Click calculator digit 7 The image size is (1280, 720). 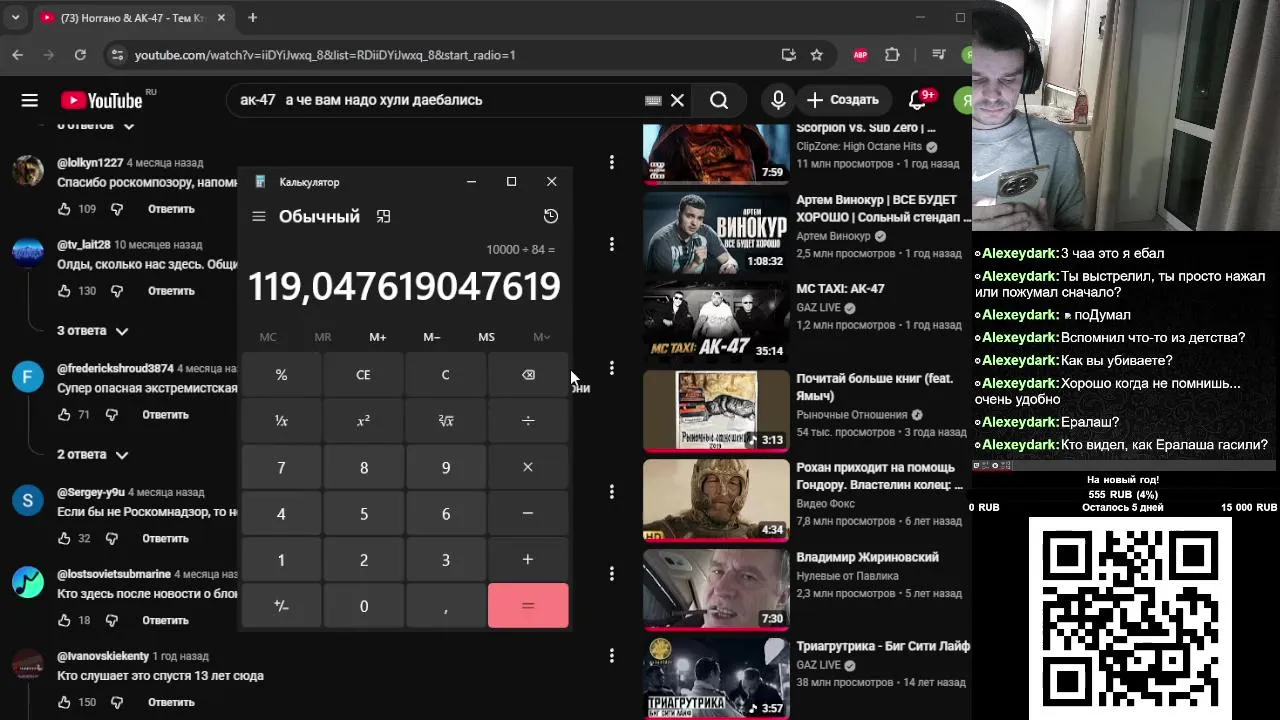[281, 467]
